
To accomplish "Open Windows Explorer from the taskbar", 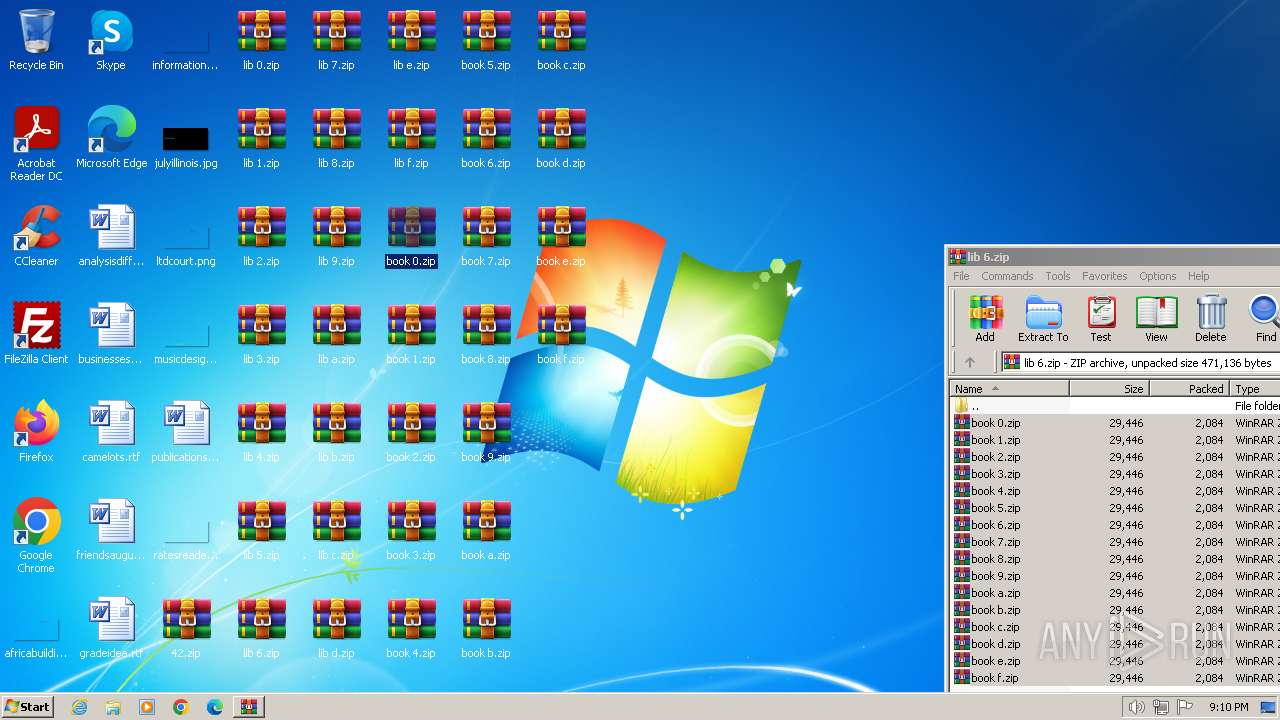I will click(113, 707).
